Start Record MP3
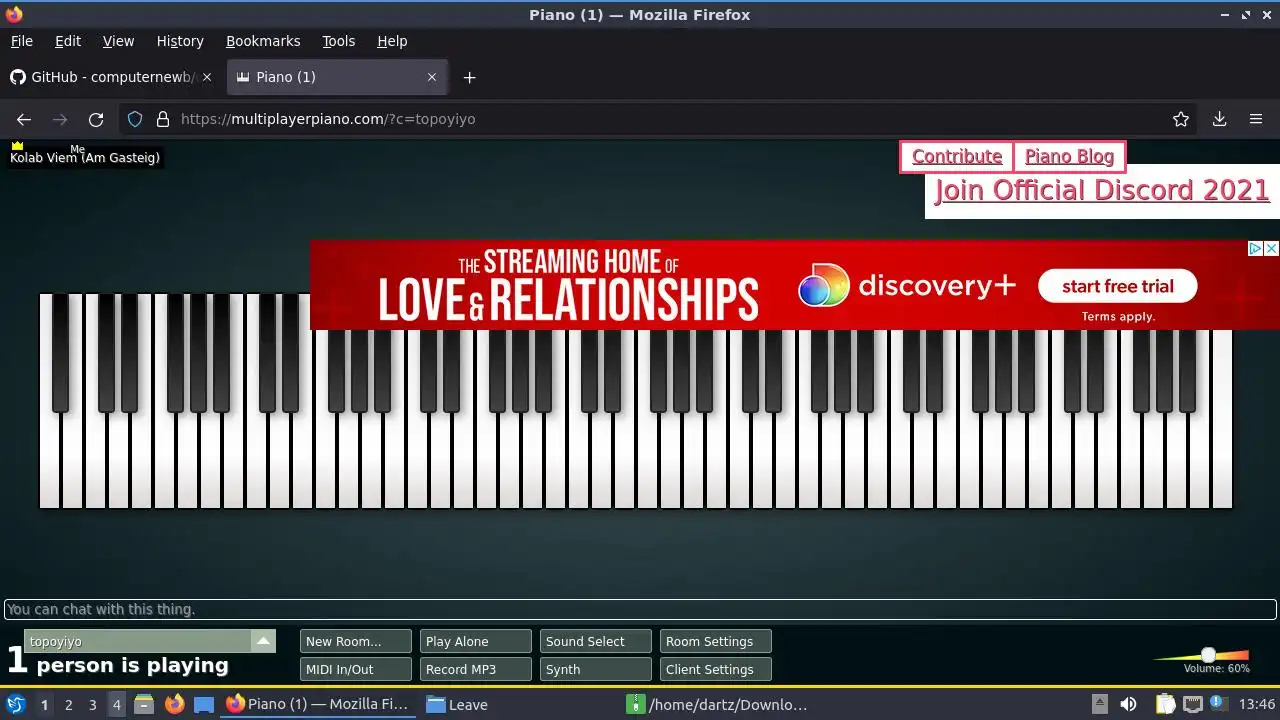This screenshot has height=720, width=1280. point(476,669)
